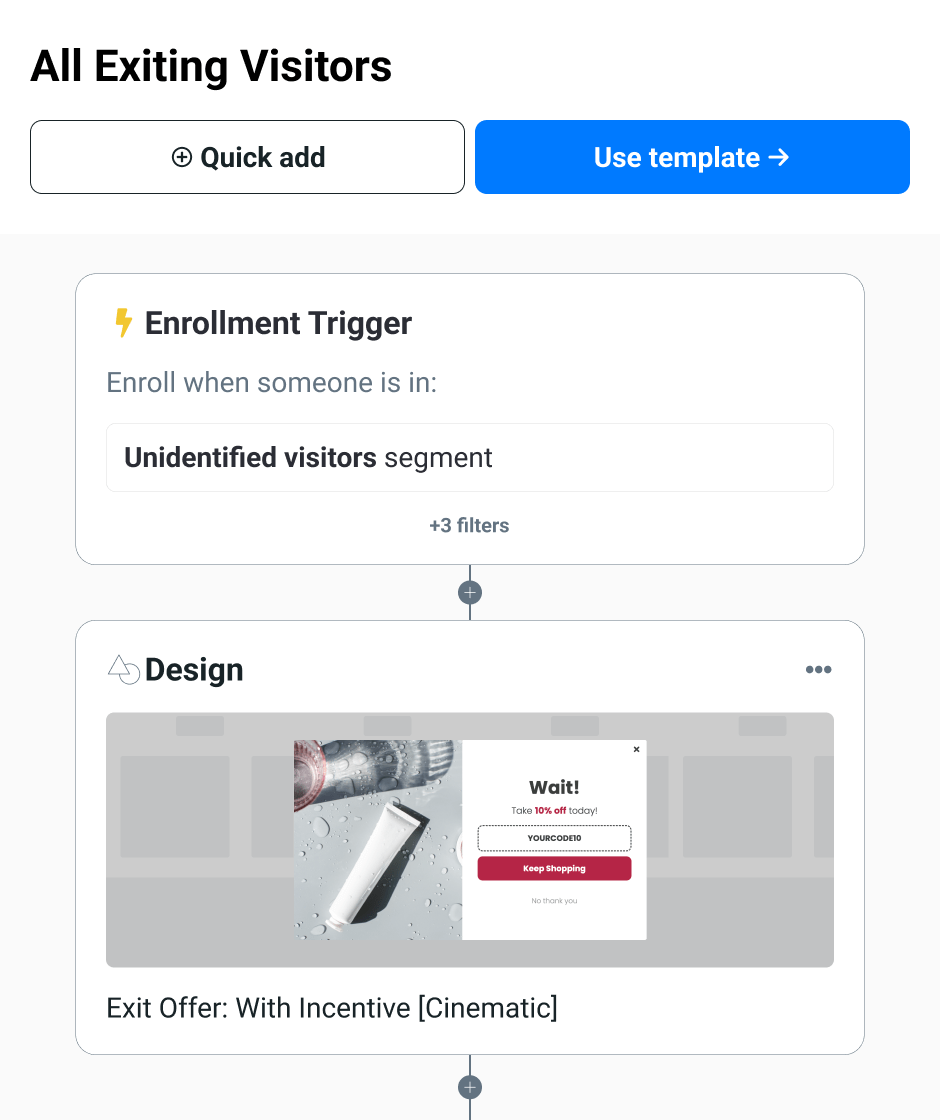The height and width of the screenshot is (1120, 940).
Task: Click the Keep Shopping red button in preview
Action: click(554, 869)
